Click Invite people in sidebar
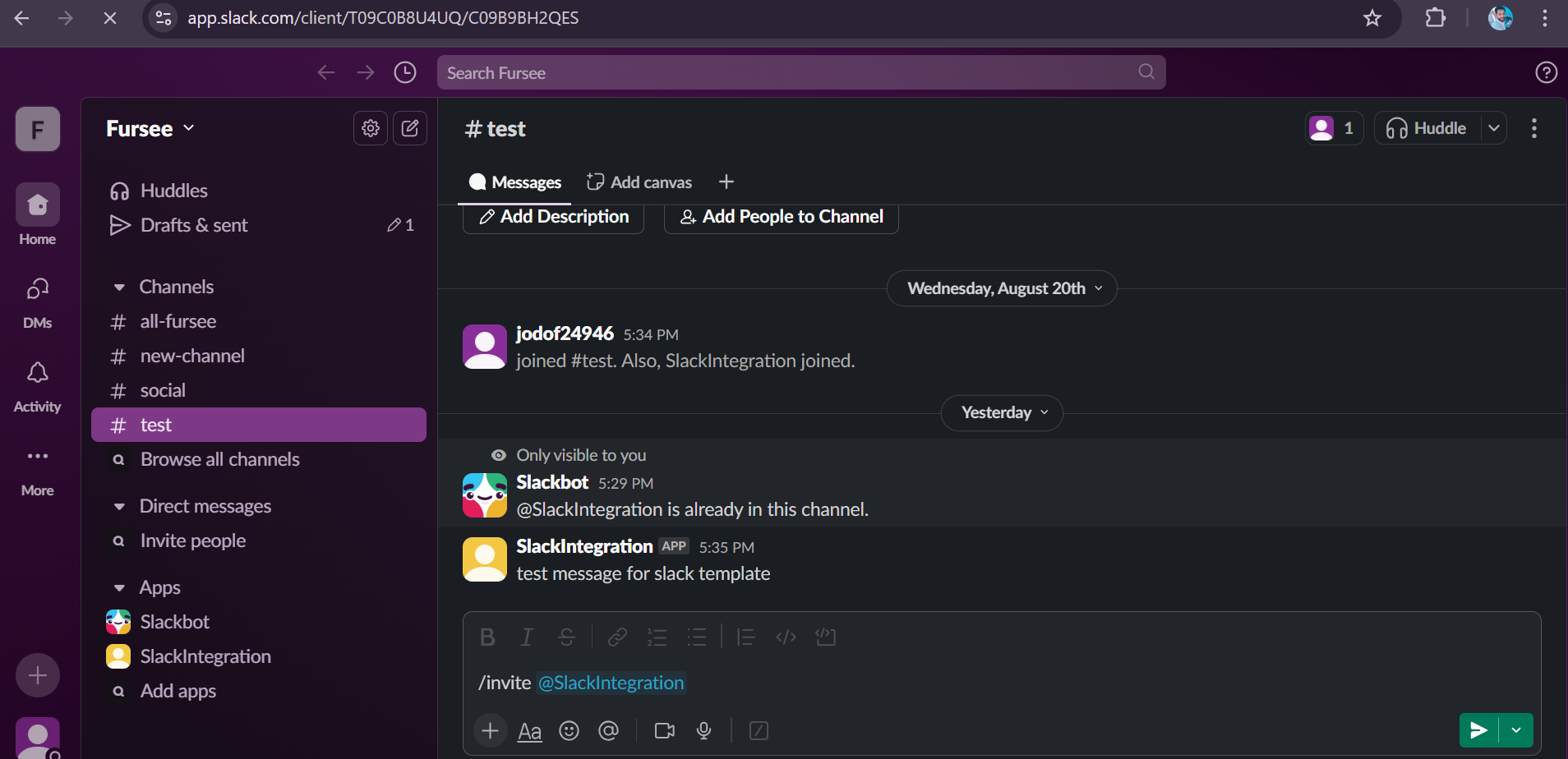Viewport: 1568px width, 759px height. click(x=259, y=540)
